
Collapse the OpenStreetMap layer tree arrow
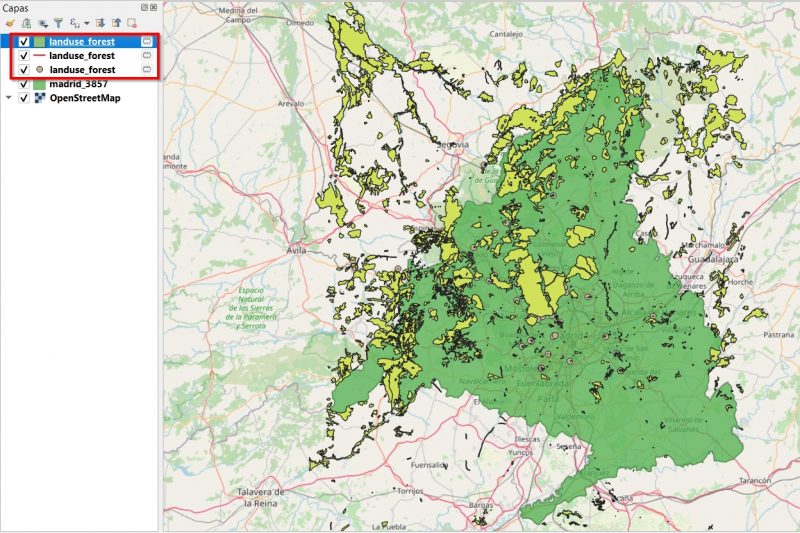coord(9,97)
